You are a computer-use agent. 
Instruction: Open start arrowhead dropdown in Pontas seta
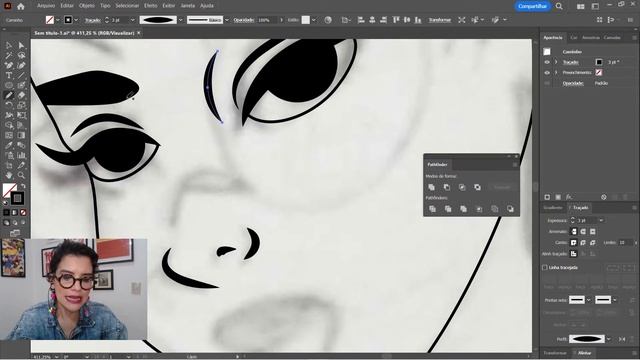(x=589, y=300)
